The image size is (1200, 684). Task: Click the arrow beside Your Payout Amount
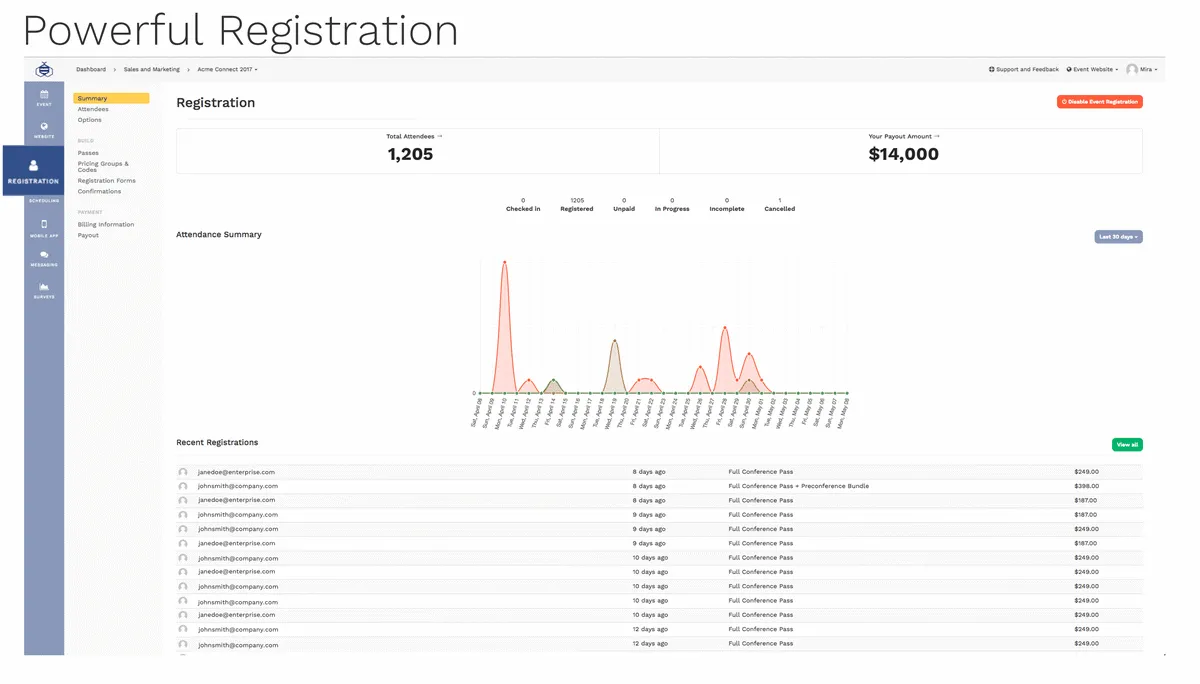tap(937, 136)
